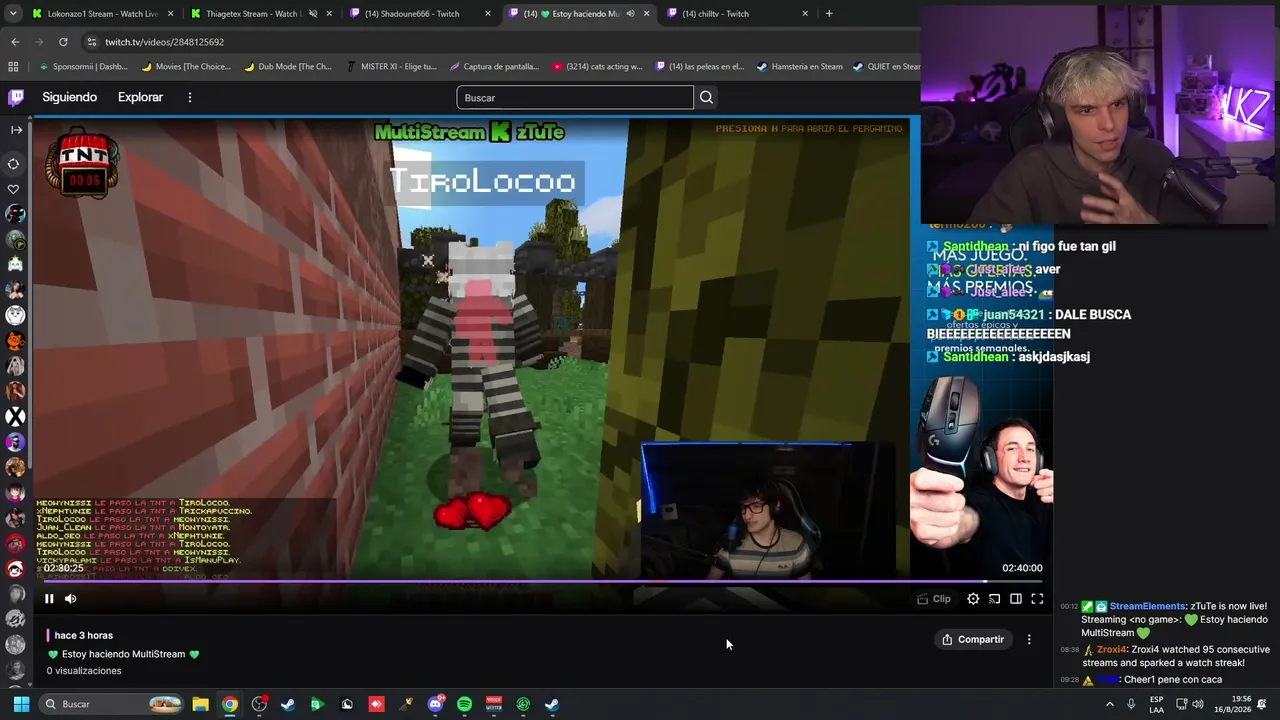Cast the video to a device
The image size is (1280, 720).
[995, 599]
